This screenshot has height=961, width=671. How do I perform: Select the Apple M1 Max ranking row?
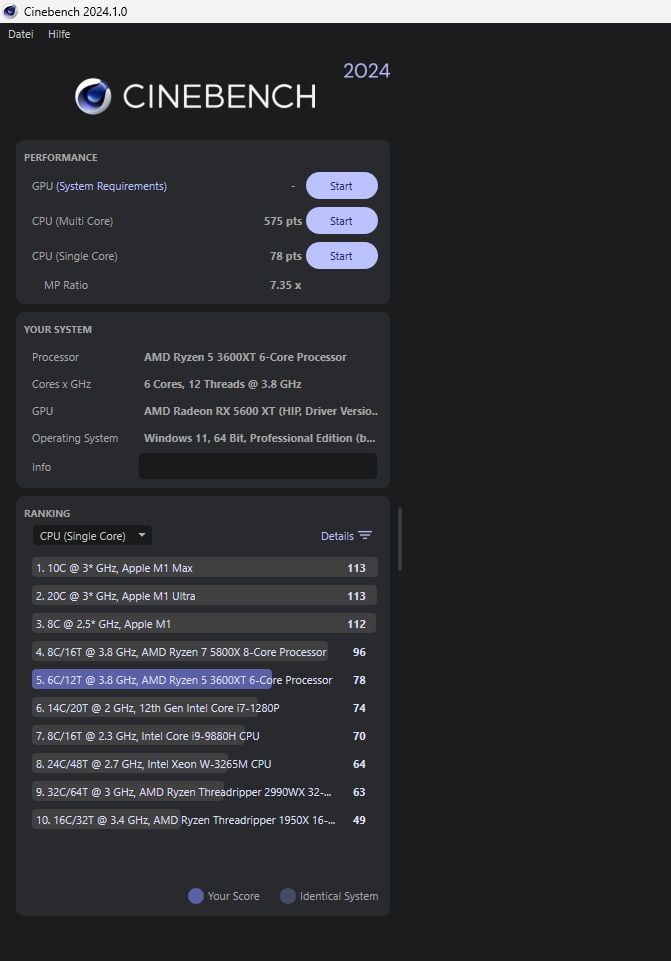coord(205,568)
